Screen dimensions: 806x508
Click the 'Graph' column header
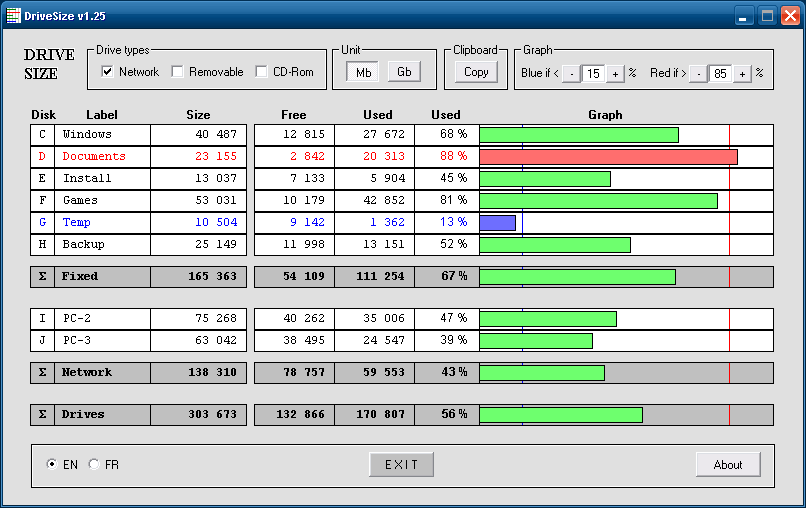pyautogui.click(x=605, y=115)
